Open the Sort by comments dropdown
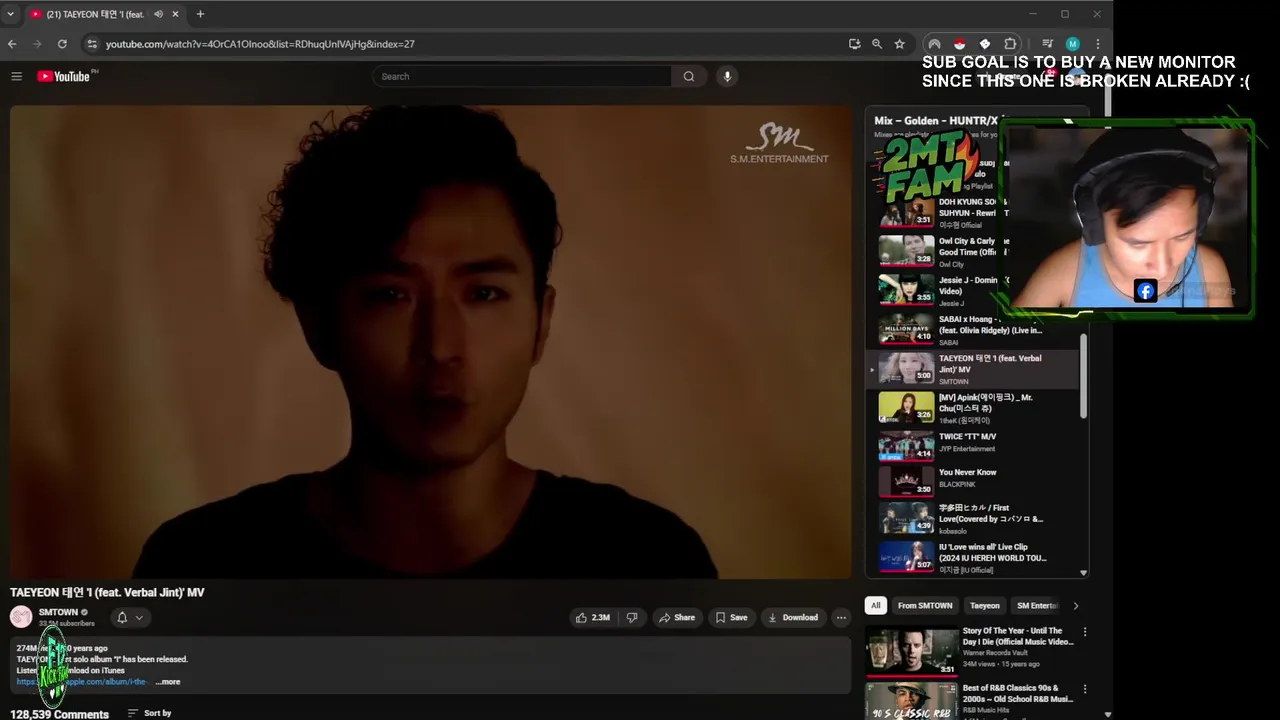 click(149, 713)
